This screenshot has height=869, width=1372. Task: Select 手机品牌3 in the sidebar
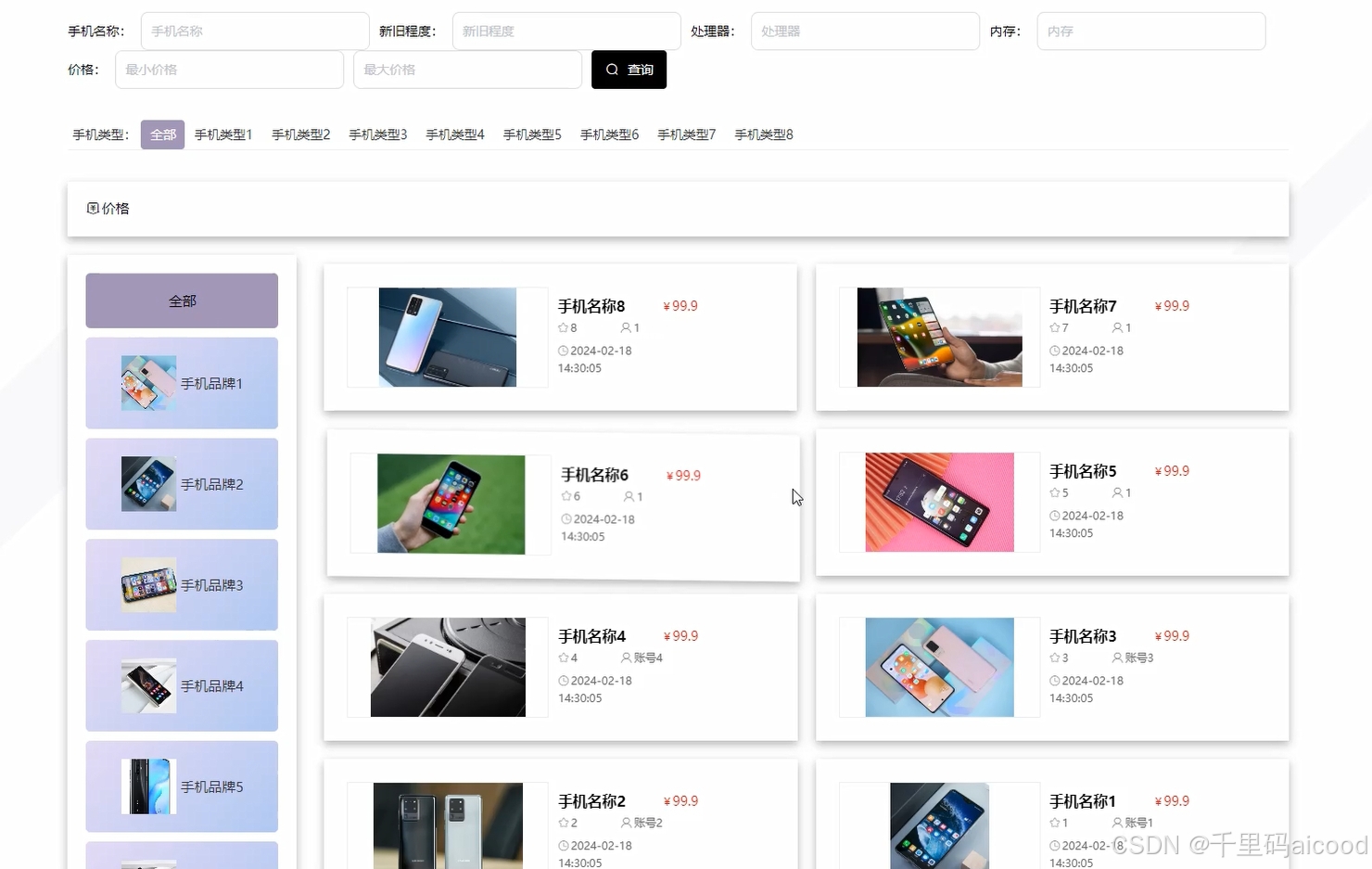click(x=182, y=585)
